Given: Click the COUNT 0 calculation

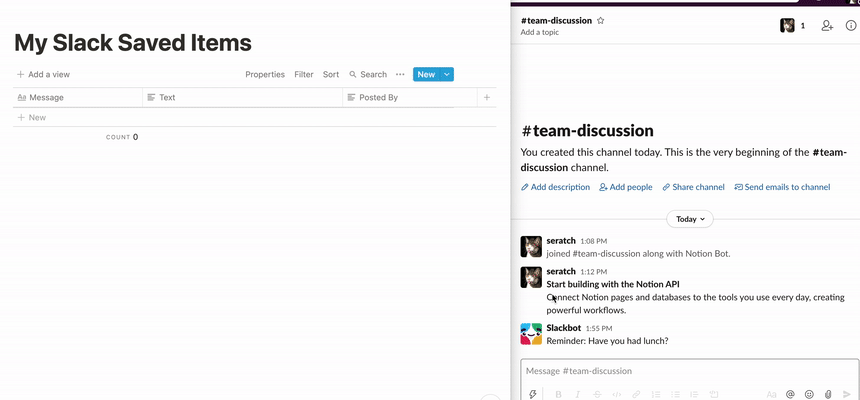Looking at the screenshot, I should click(122, 137).
